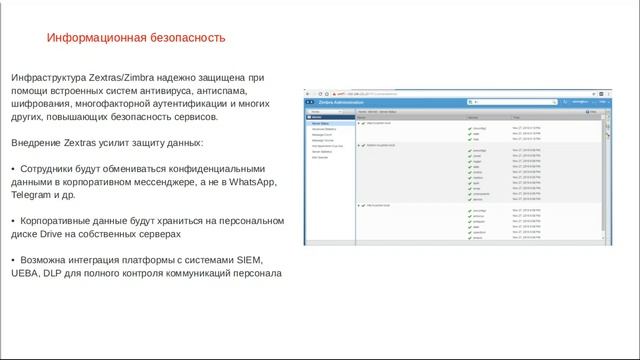The width and height of the screenshot is (640, 360).
Task: Open Message Volume in the sidebar
Action: tap(323, 140)
